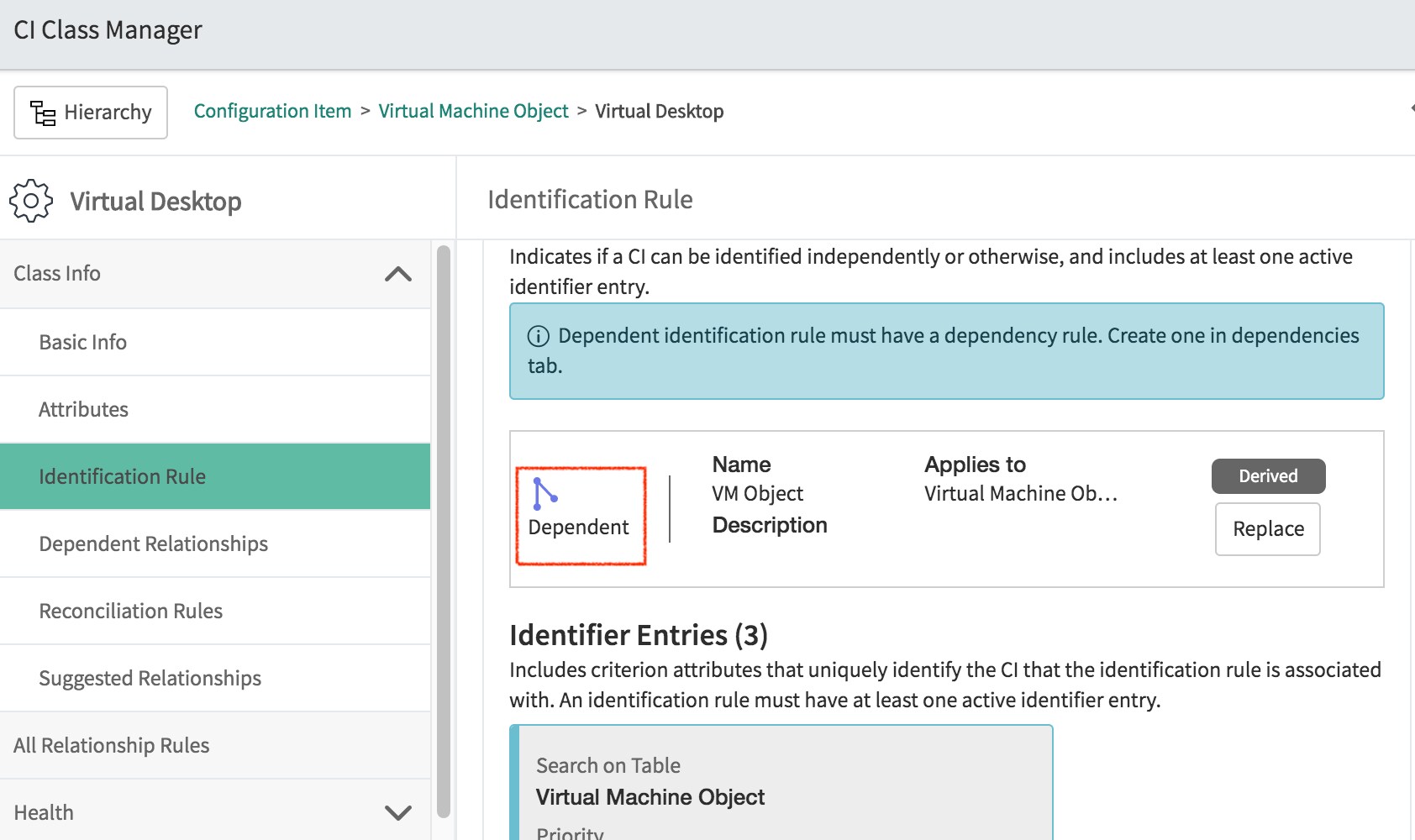Open All Relationship Rules
Viewport: 1415px width, 840px height.
point(111,745)
